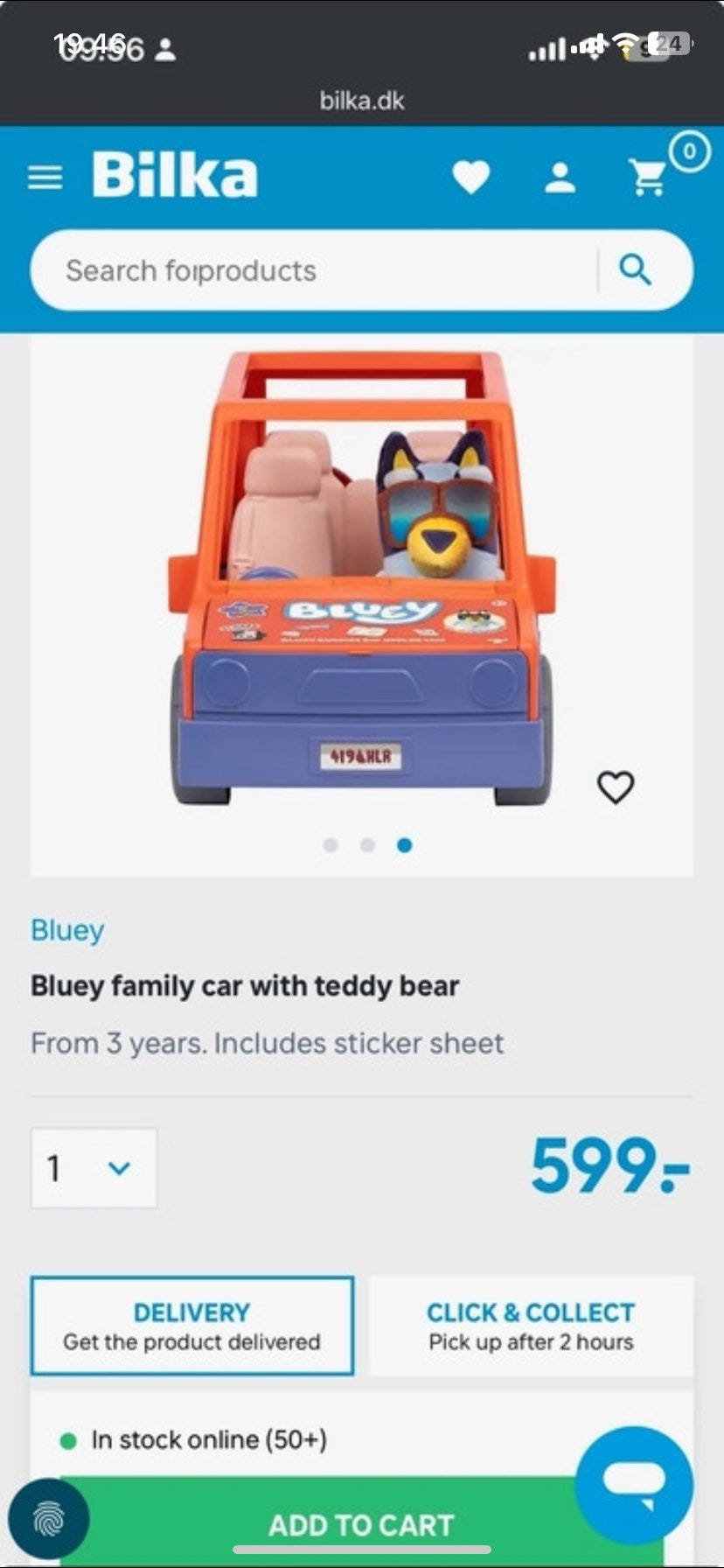The width and height of the screenshot is (724, 1568).
Task: Open the shopping cart icon
Action: 649,177
